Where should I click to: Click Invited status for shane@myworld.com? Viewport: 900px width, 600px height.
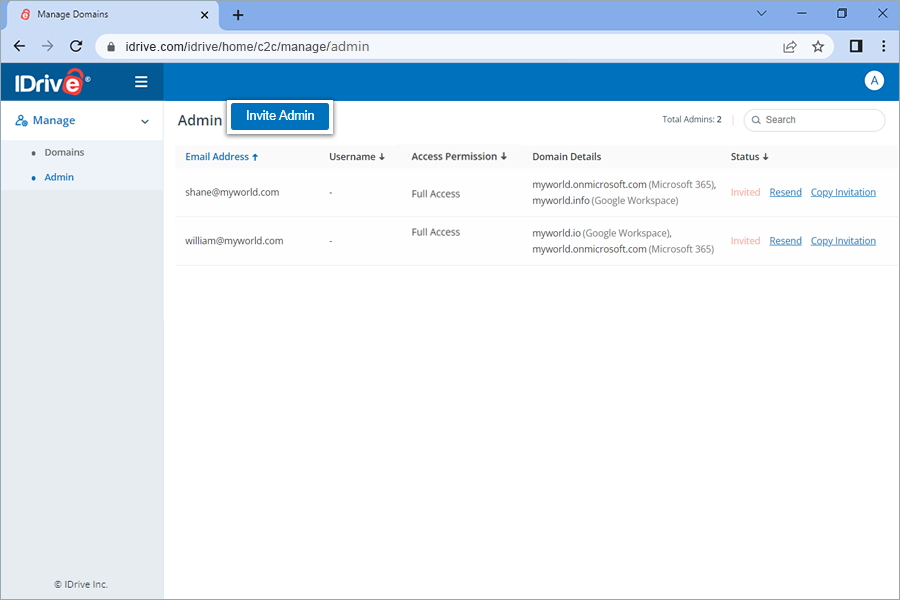click(745, 192)
